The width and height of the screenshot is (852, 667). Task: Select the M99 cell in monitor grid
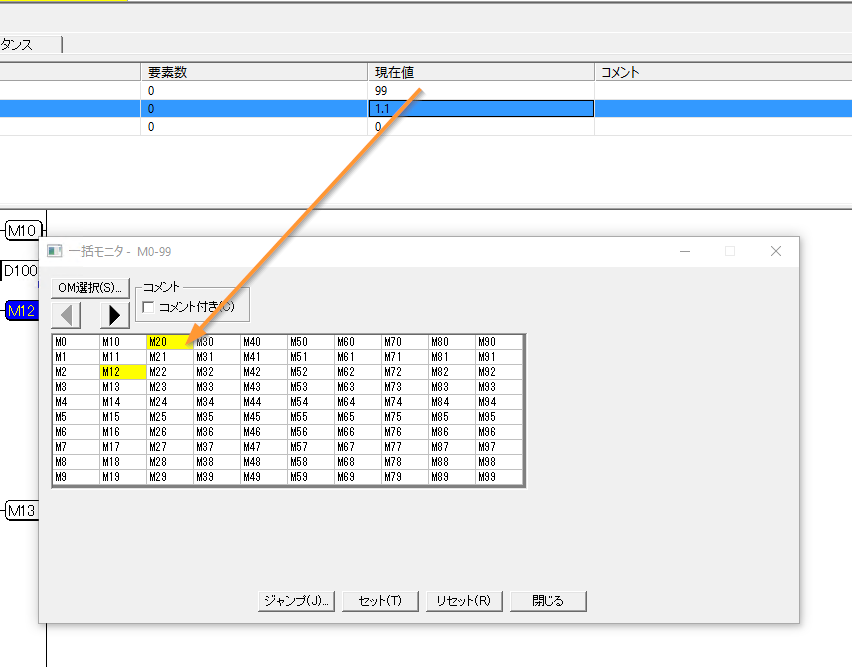point(498,477)
